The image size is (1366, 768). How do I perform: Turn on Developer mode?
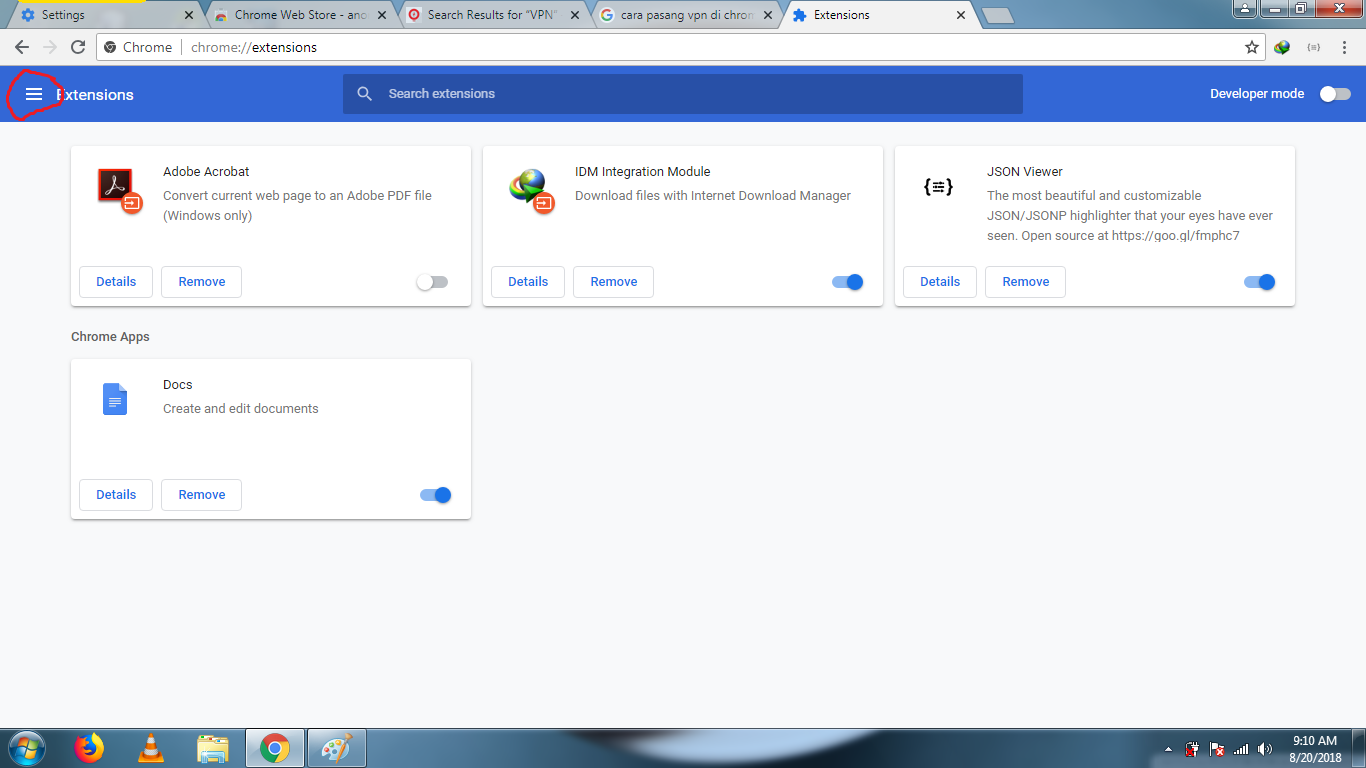[1334, 93]
